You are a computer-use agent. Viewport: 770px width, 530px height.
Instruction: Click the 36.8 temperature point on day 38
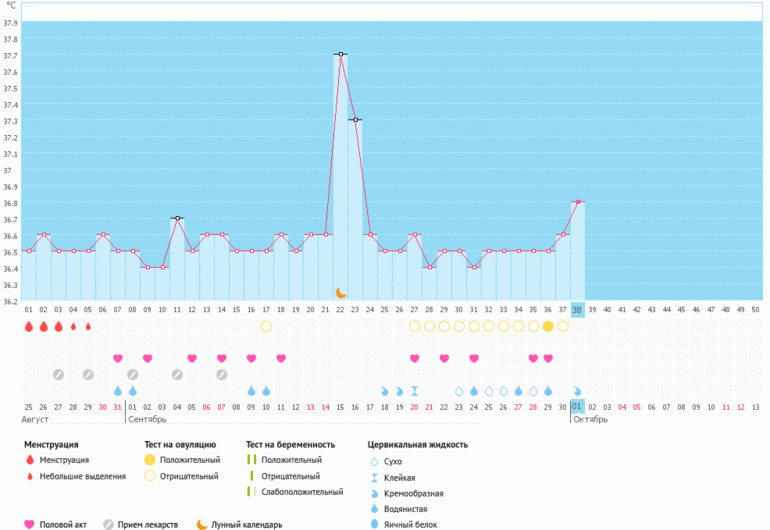pyautogui.click(x=577, y=202)
